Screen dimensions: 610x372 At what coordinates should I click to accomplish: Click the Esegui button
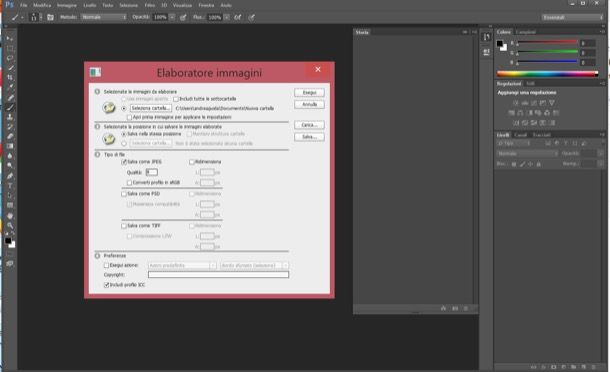[x=309, y=93]
